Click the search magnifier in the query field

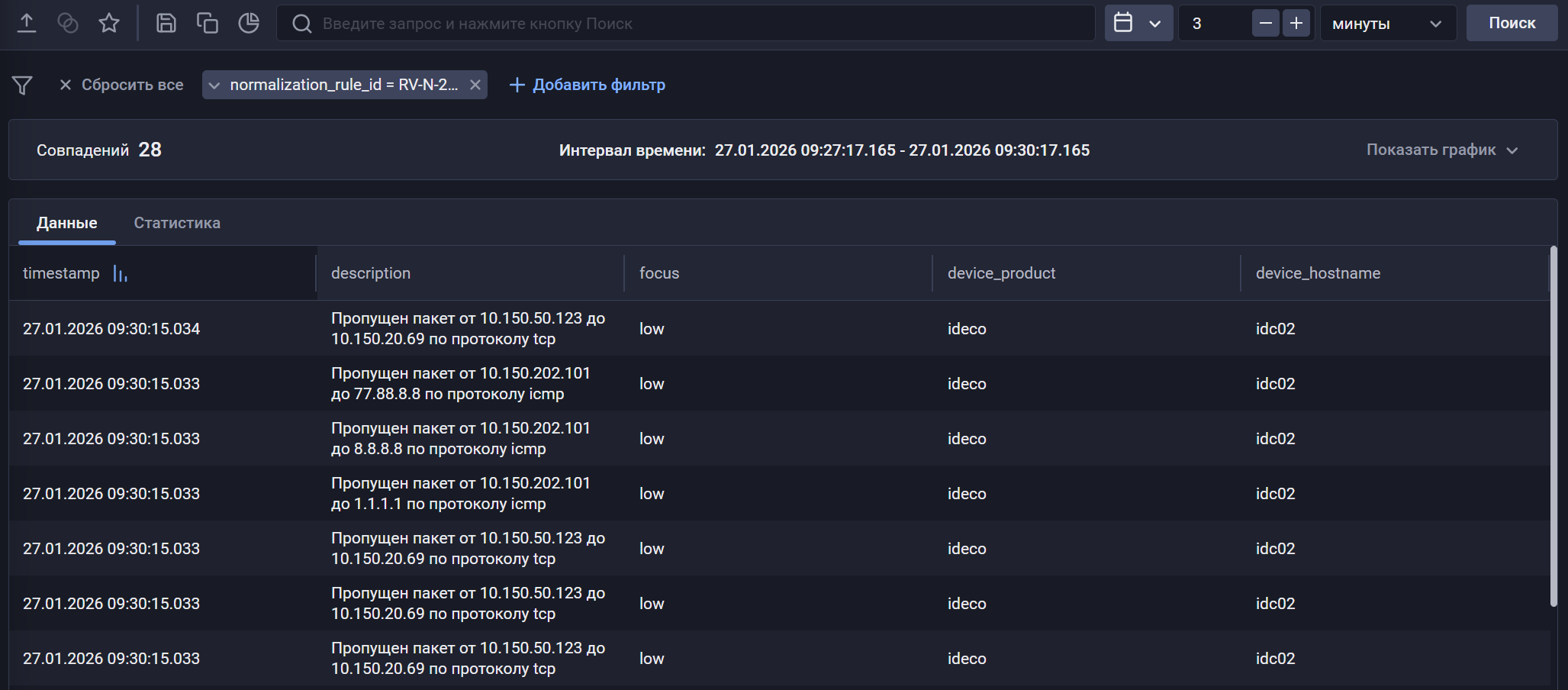[x=301, y=23]
